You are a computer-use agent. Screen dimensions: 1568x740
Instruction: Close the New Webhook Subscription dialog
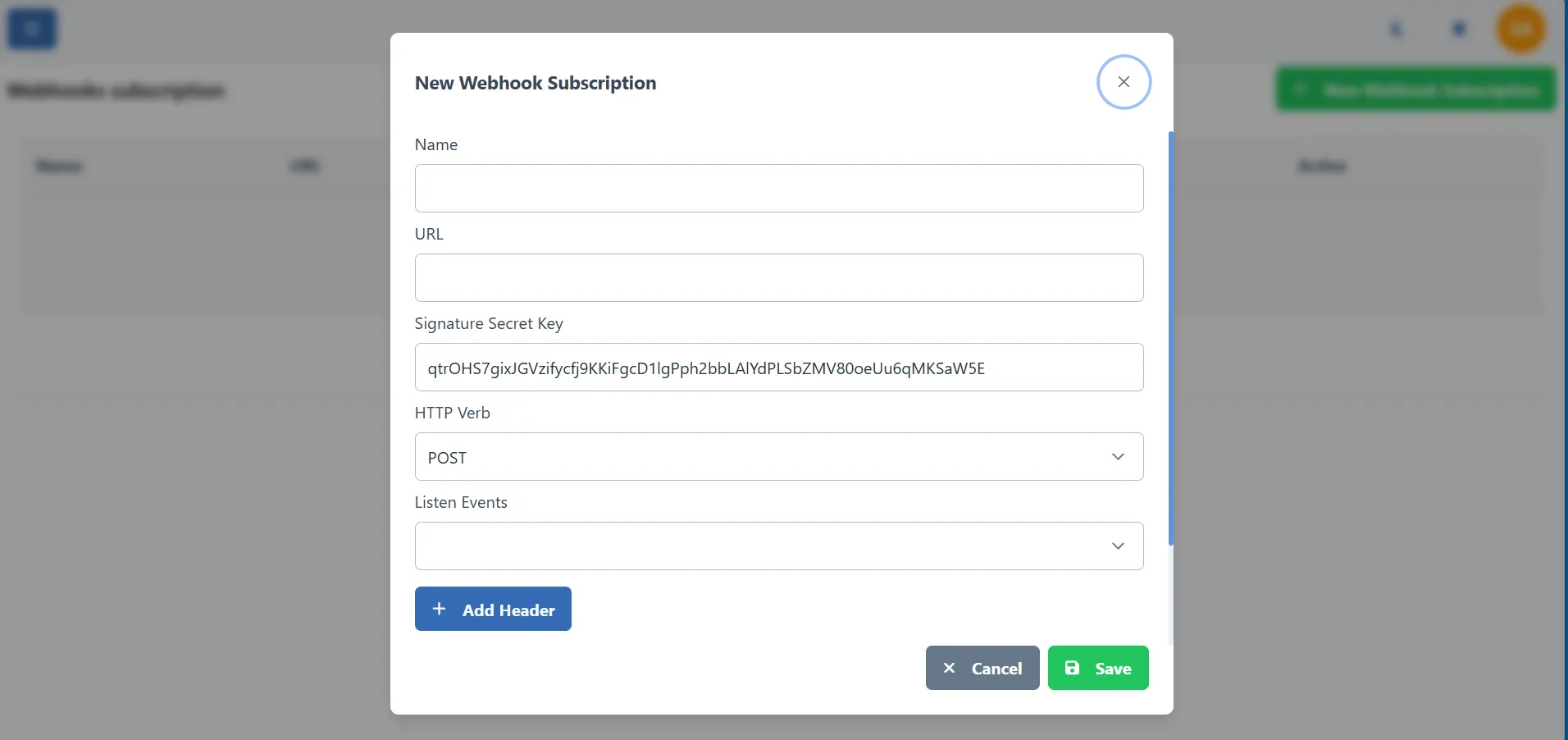[1124, 81]
